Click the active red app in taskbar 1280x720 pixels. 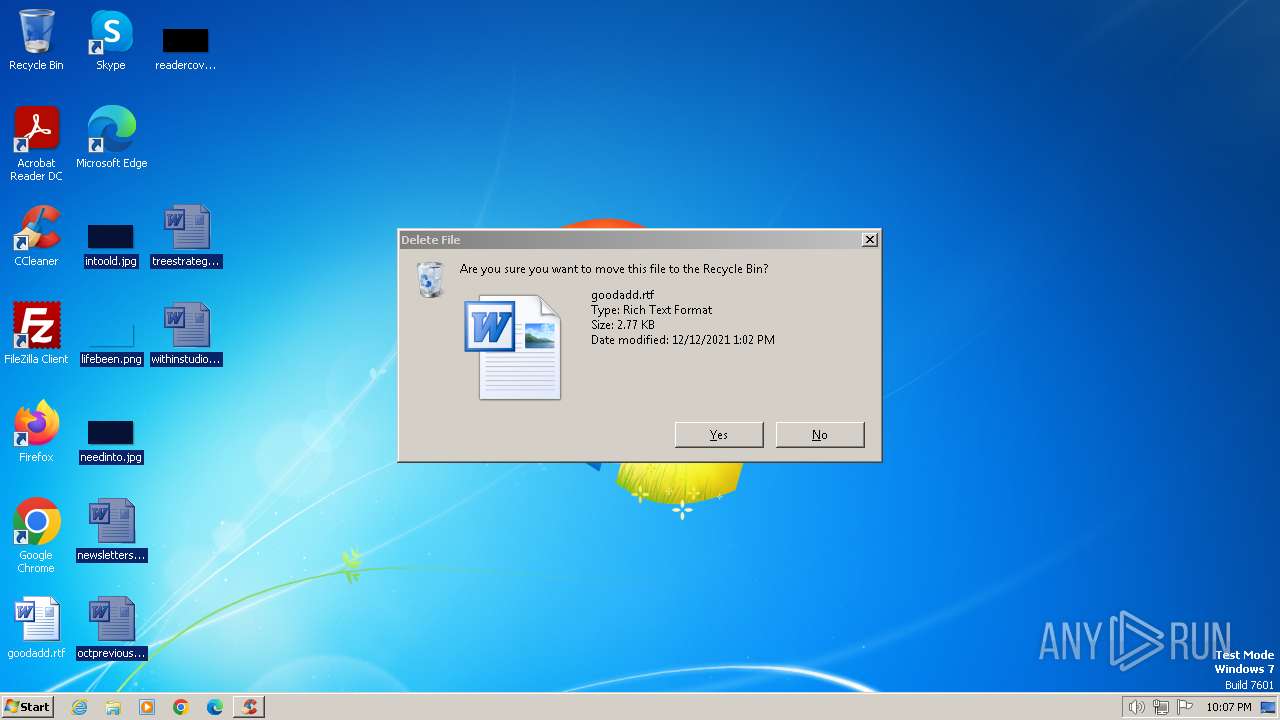(249, 707)
